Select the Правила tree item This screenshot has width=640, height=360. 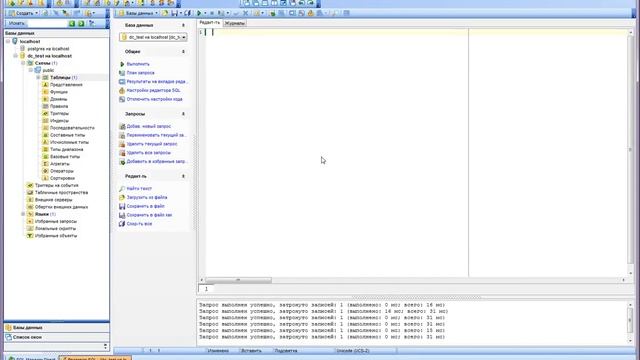(59, 106)
